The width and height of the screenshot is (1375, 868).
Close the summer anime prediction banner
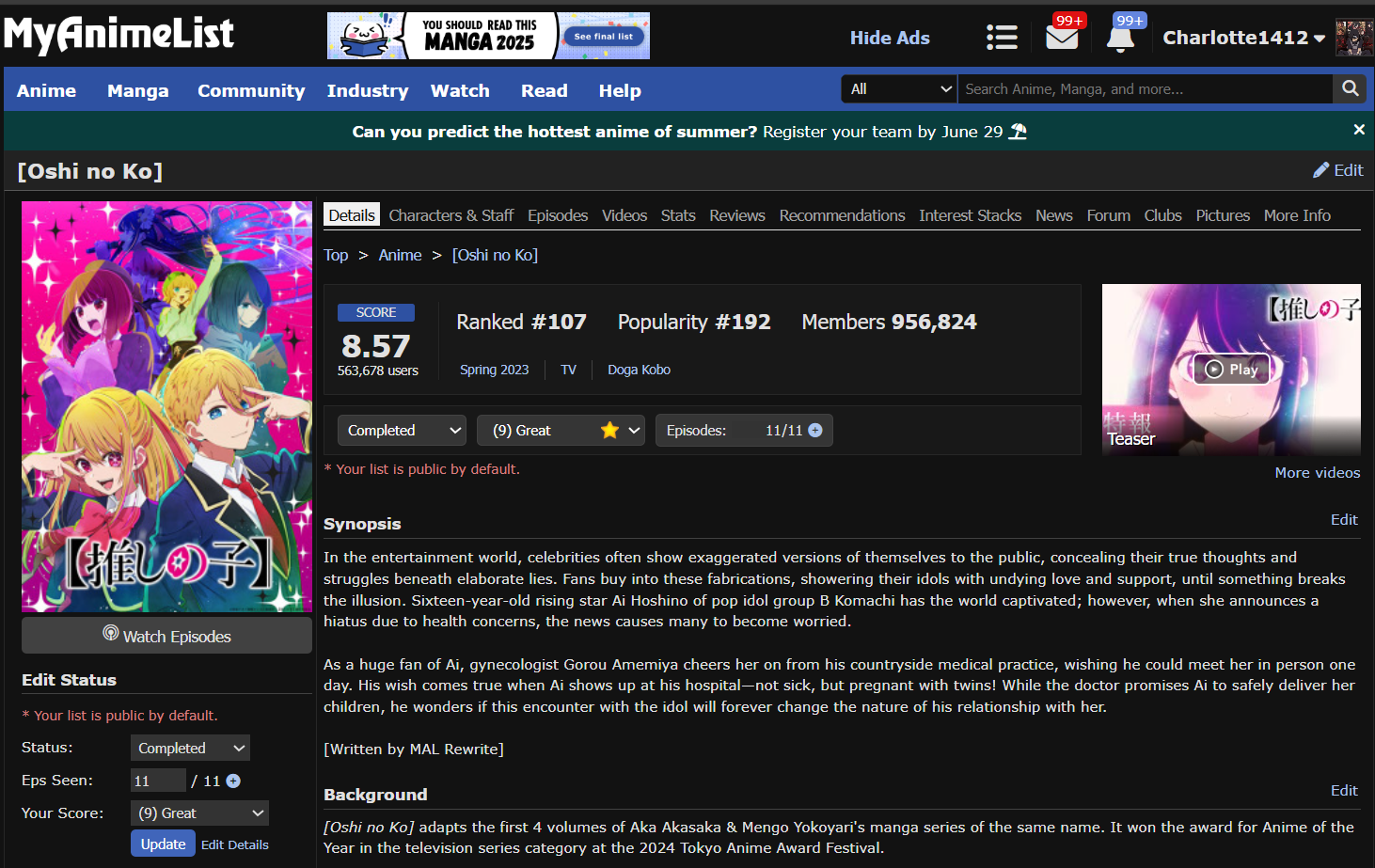point(1358,130)
